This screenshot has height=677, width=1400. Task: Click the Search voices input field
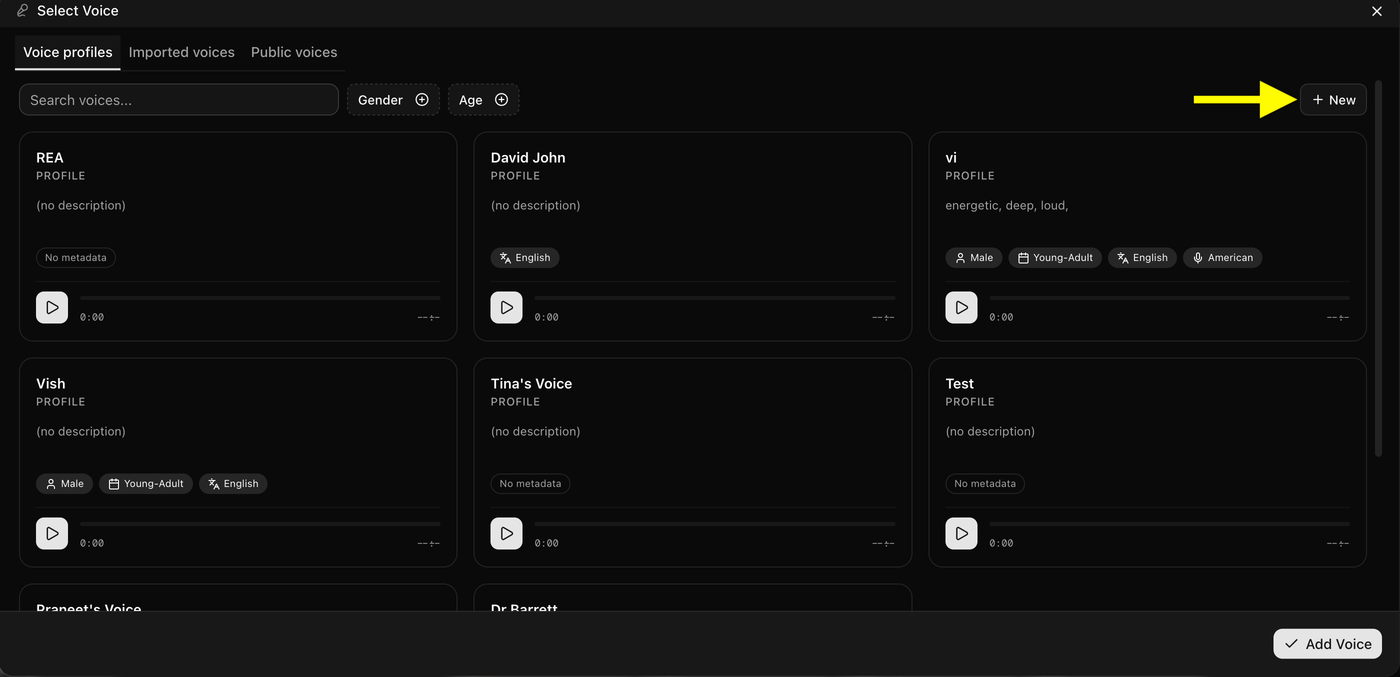click(x=179, y=100)
